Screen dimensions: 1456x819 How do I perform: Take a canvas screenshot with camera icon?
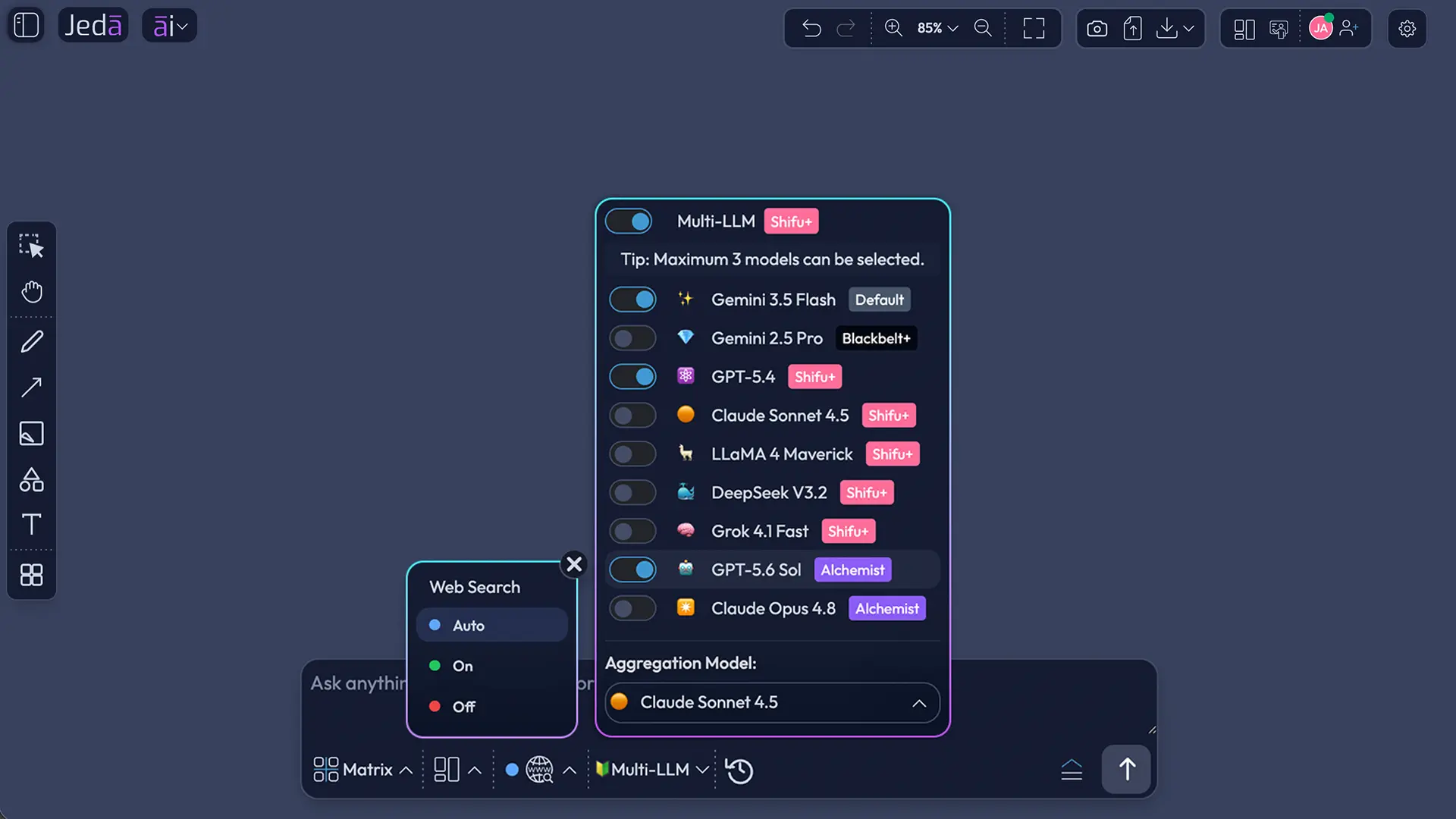(1097, 29)
